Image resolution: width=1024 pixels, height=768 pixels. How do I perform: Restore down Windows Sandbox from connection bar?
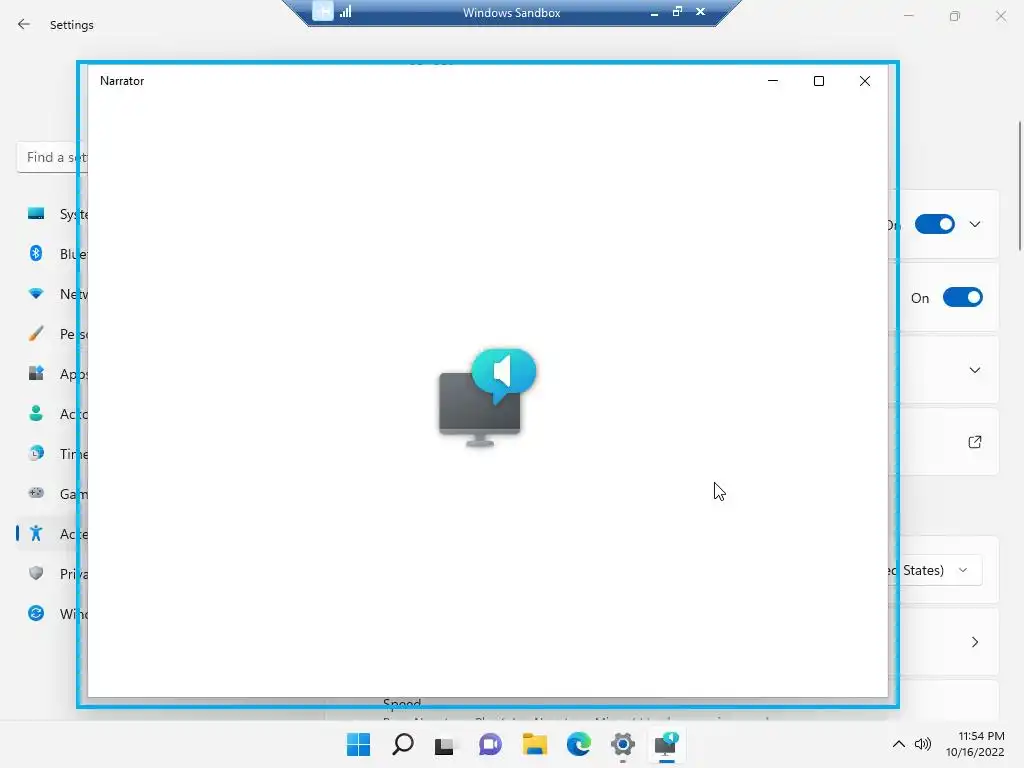pos(677,11)
